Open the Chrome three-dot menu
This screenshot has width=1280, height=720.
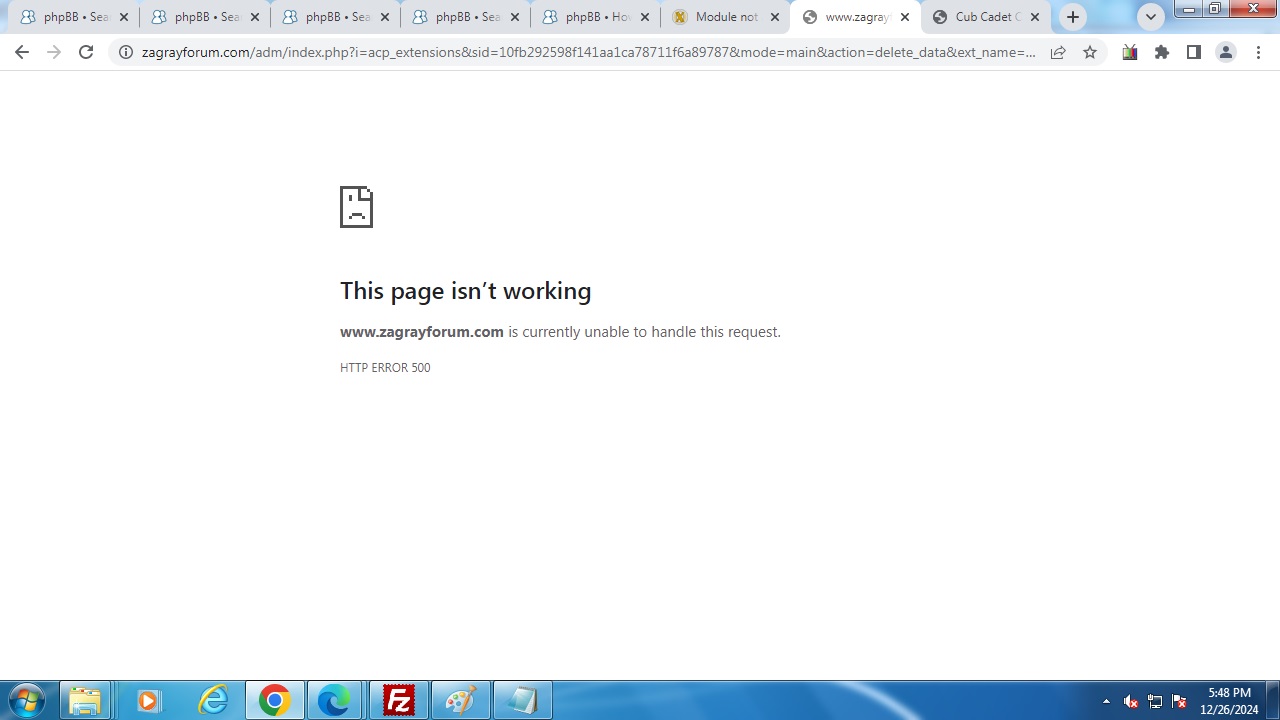tap(1258, 53)
